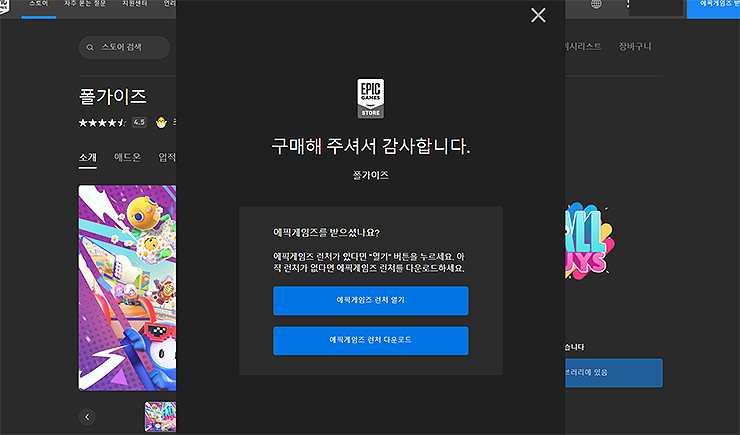Open 자주 묻는 질문 in top navigation
Viewport: 740px width, 435px height.
click(85, 4)
